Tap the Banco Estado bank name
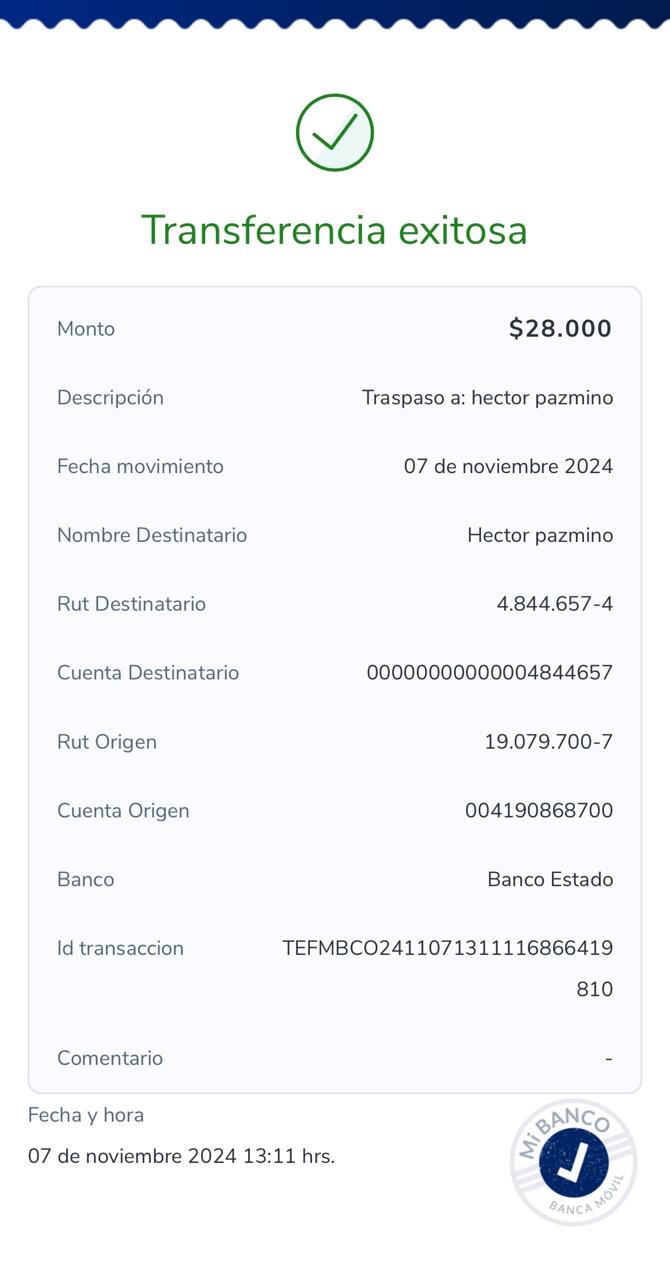The image size is (670, 1280). (x=550, y=880)
